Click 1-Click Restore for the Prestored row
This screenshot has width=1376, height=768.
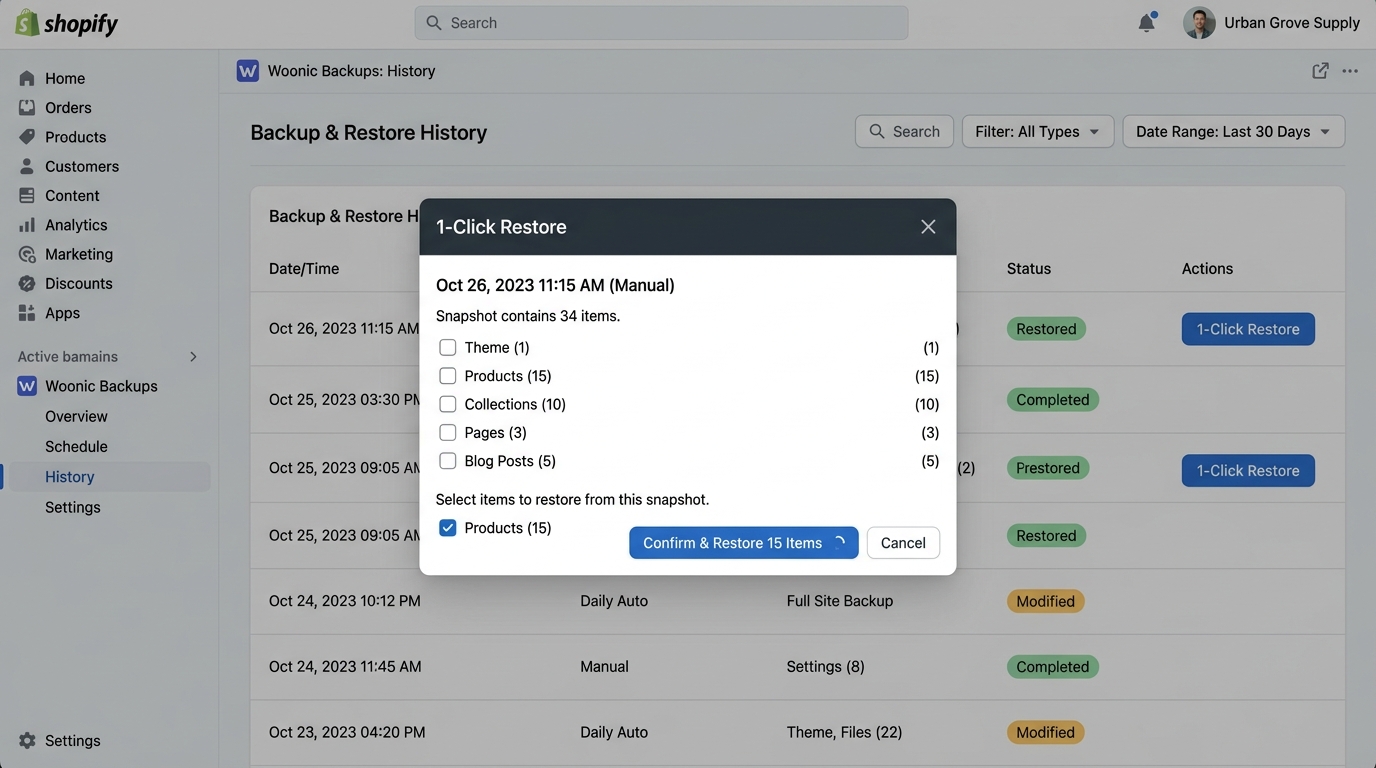[x=1248, y=470]
